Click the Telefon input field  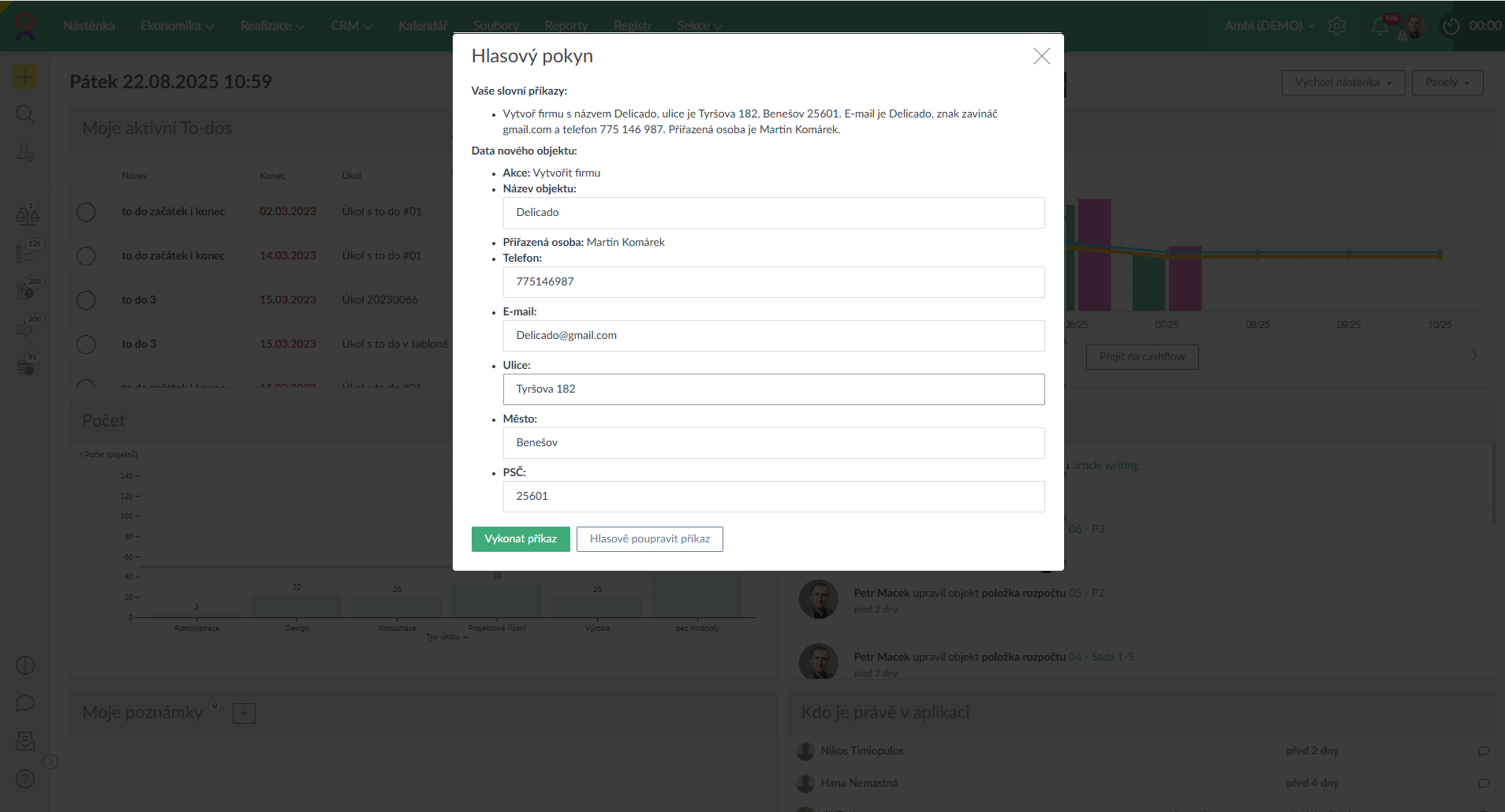click(x=773, y=282)
